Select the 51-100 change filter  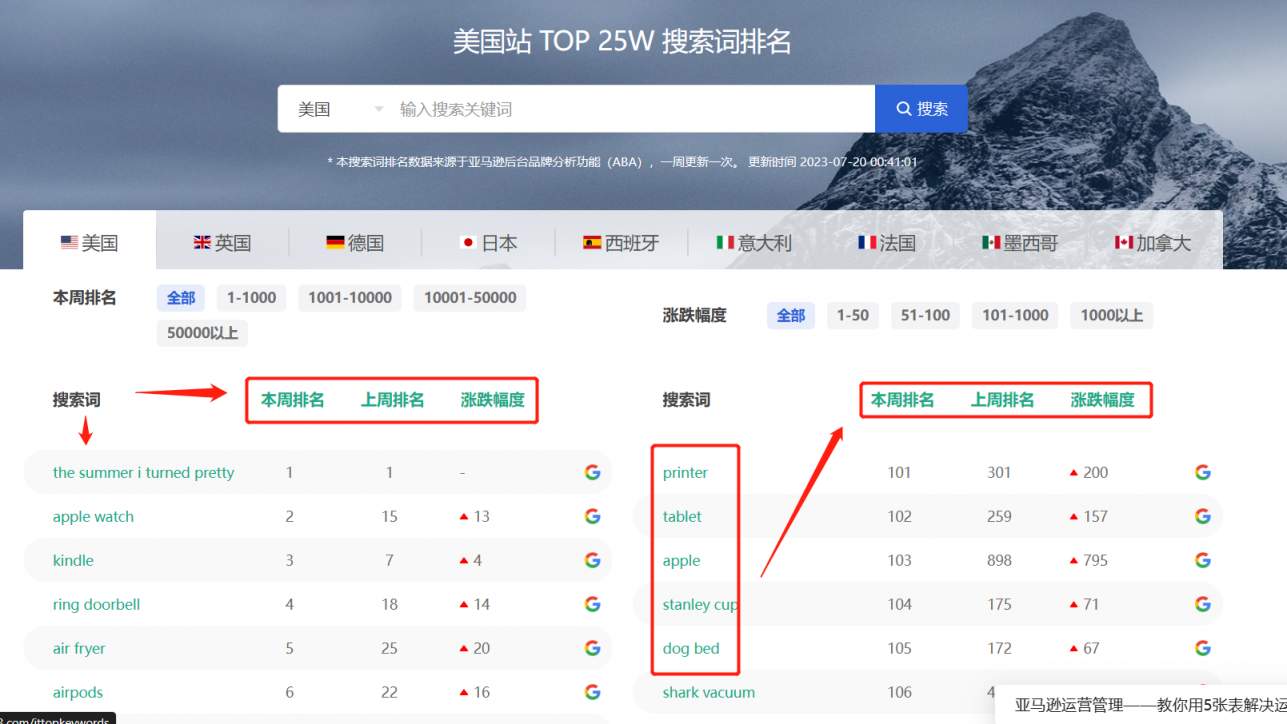point(925,315)
